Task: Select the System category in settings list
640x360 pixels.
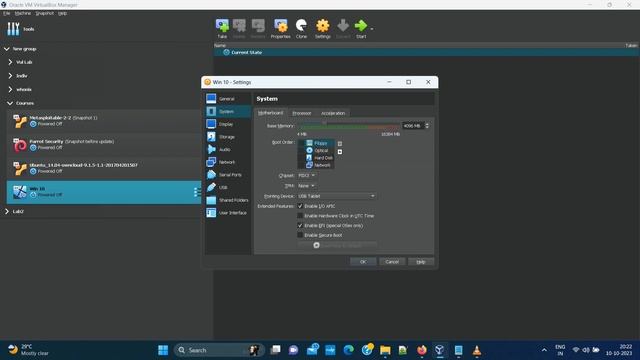Action: (228, 111)
